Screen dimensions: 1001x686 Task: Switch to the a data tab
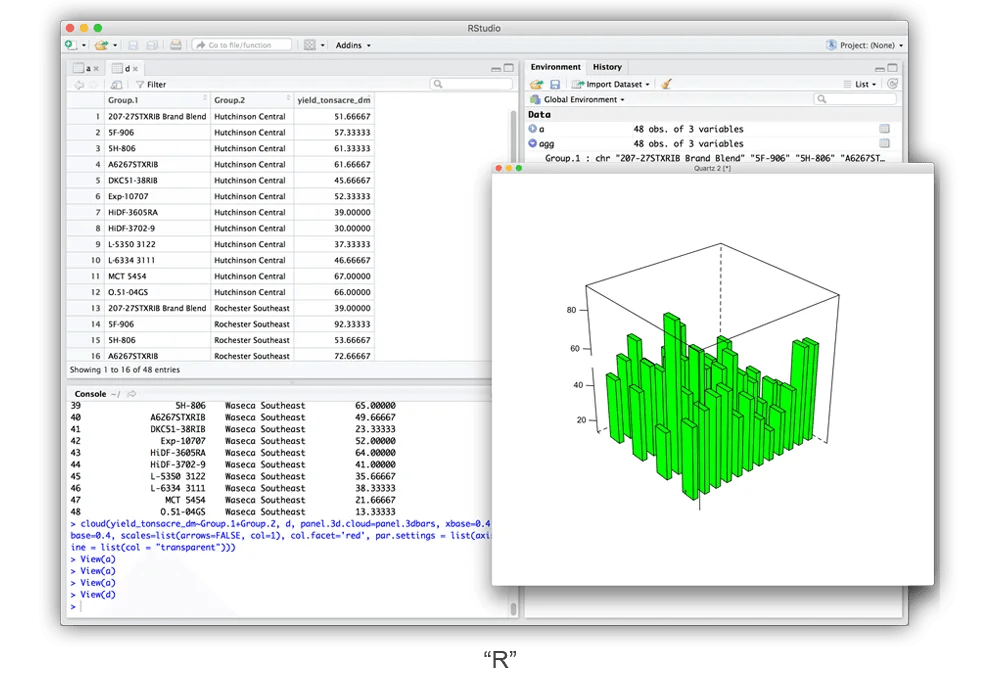pyautogui.click(x=87, y=68)
